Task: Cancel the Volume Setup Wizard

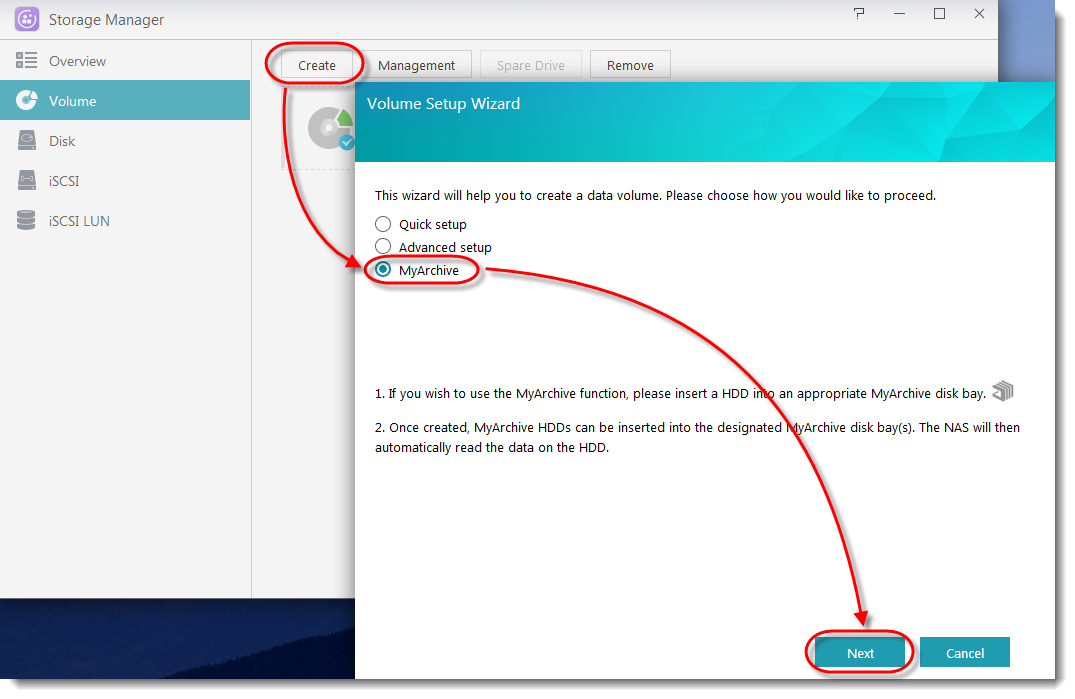Action: 964,653
